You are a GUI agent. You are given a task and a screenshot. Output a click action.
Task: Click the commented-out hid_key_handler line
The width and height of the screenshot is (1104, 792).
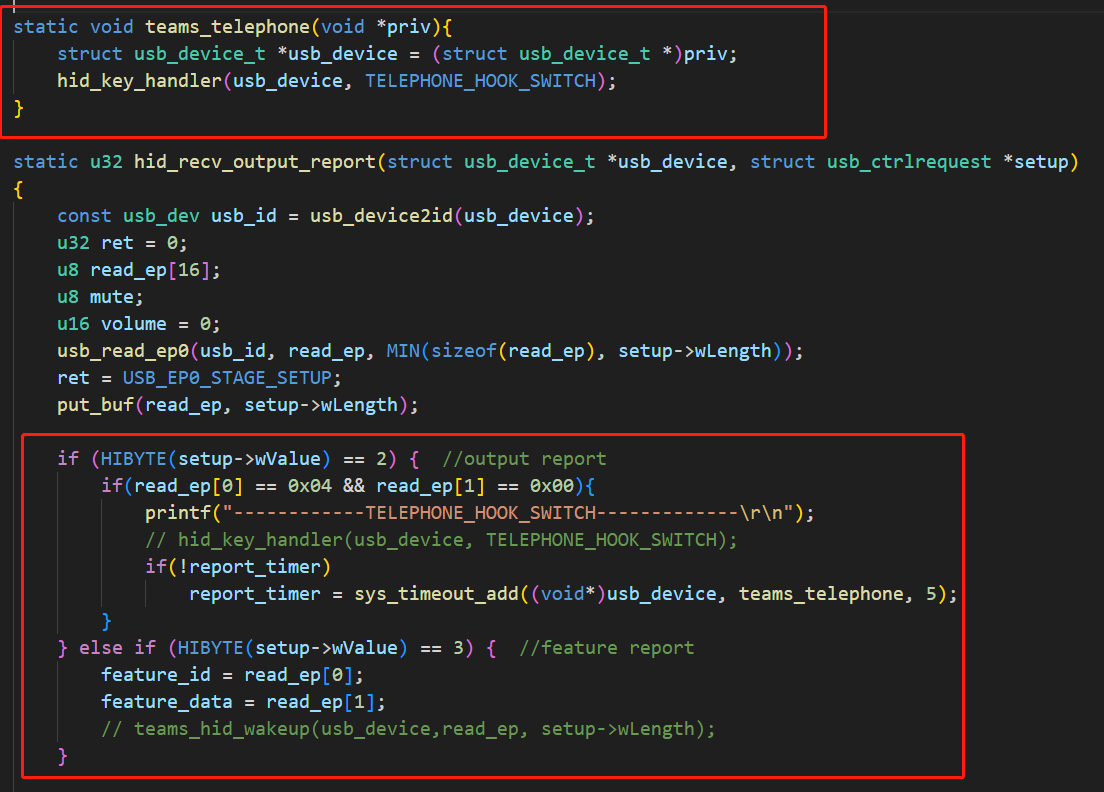441,541
